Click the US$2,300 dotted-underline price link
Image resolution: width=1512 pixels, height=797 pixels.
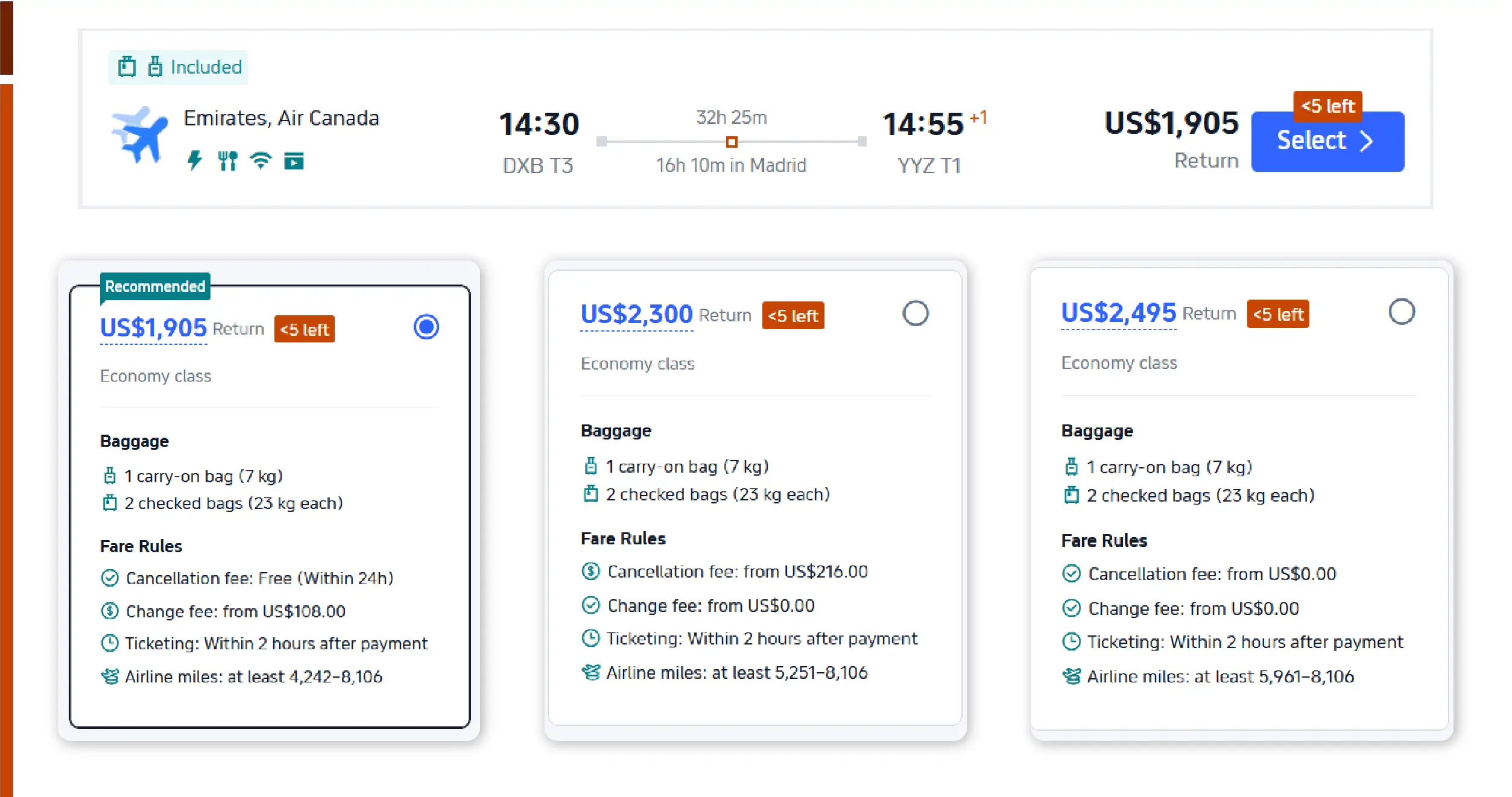(x=636, y=315)
